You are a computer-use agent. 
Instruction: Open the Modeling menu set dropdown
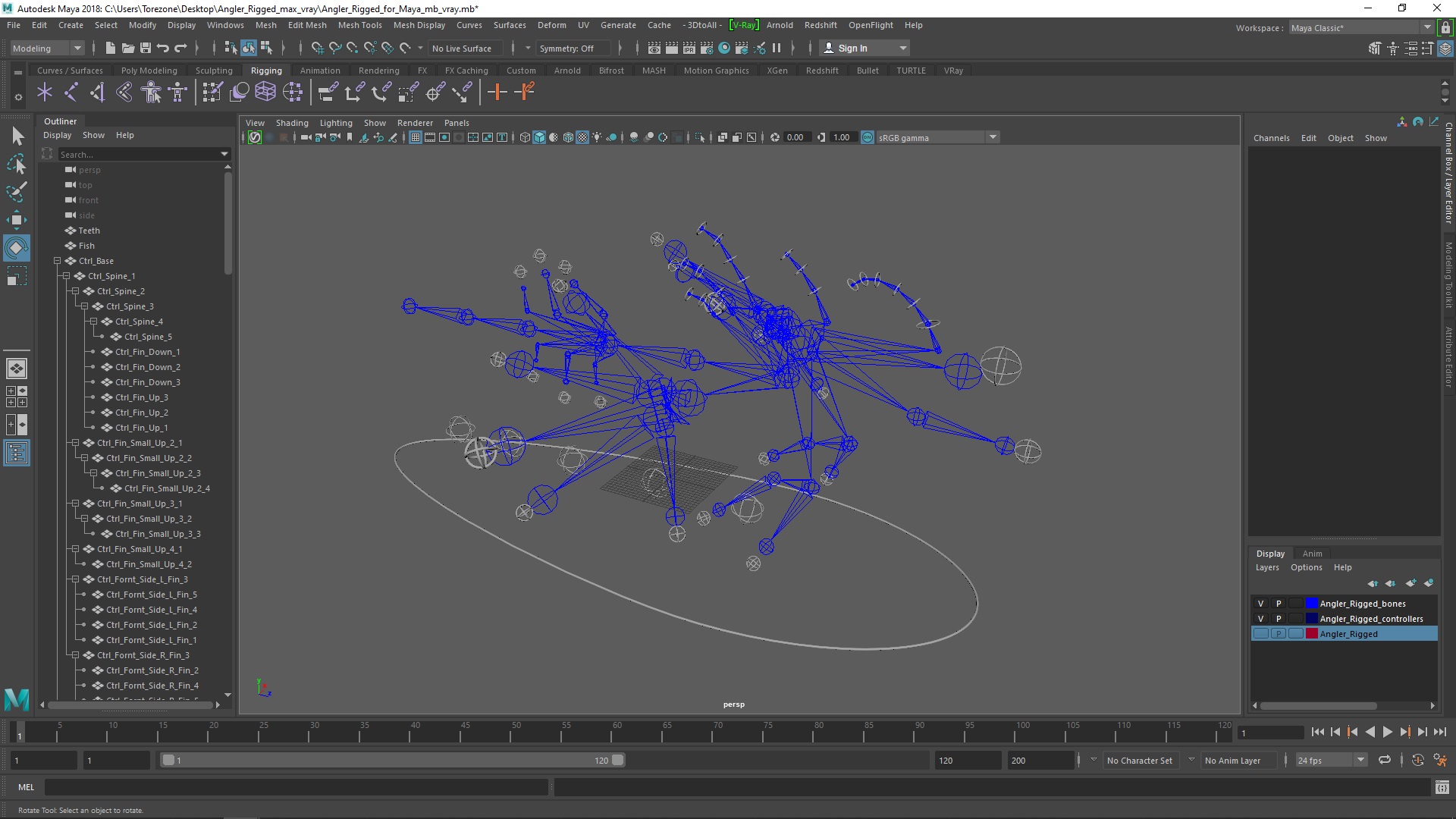[x=47, y=48]
